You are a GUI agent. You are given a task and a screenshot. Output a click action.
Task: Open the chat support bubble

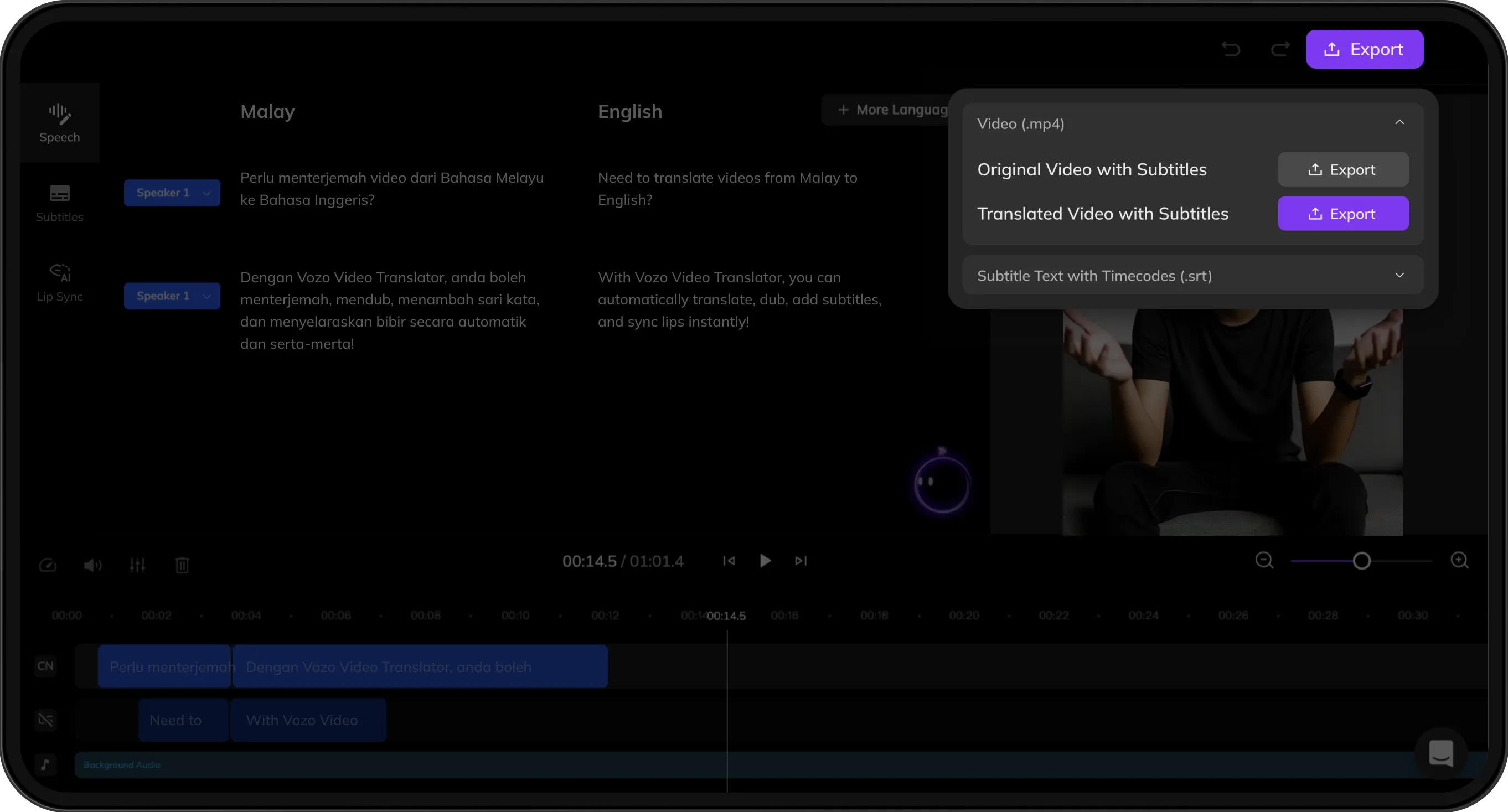coord(1441,754)
